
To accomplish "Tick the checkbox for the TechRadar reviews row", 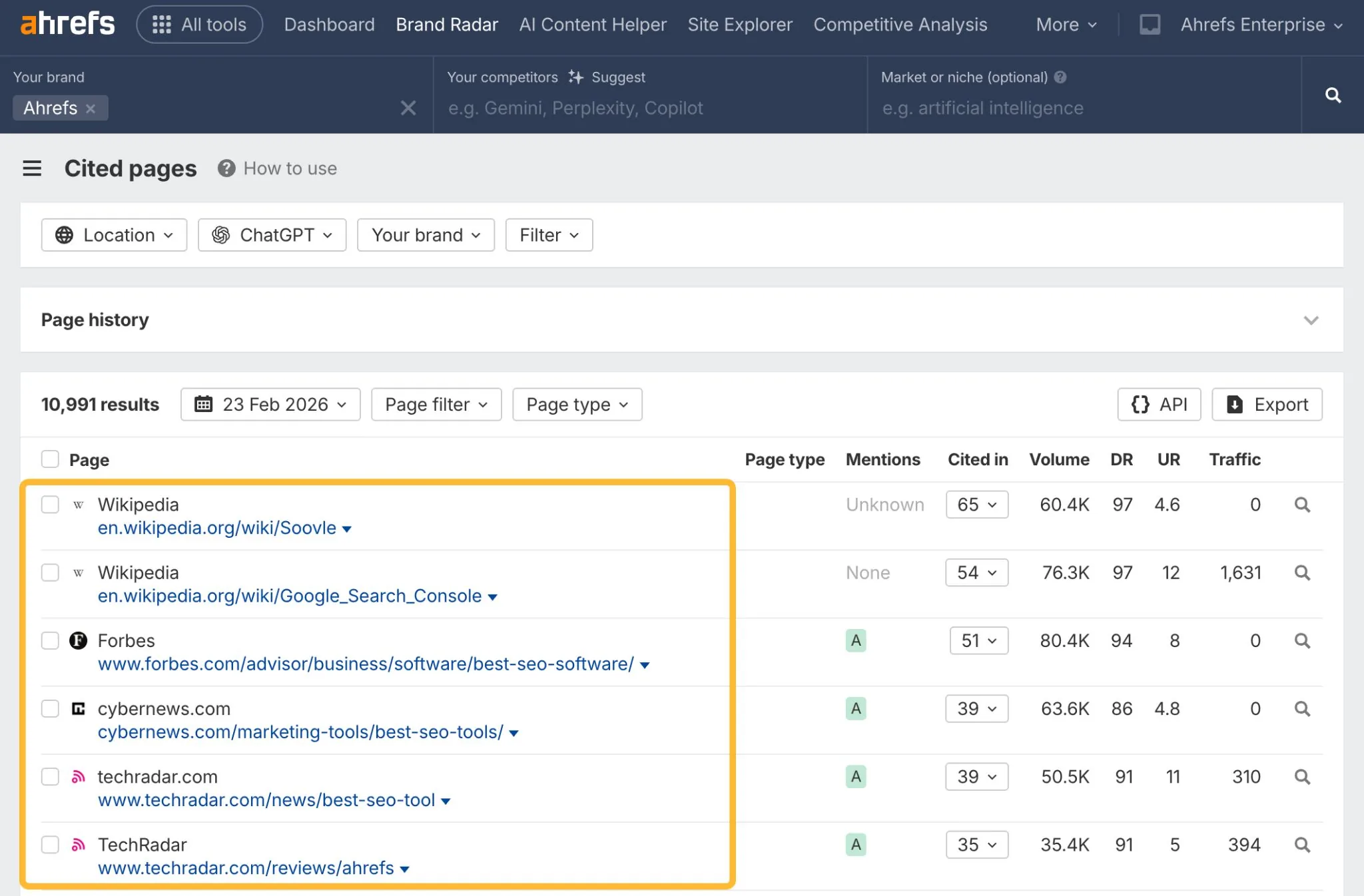I will (50, 844).
